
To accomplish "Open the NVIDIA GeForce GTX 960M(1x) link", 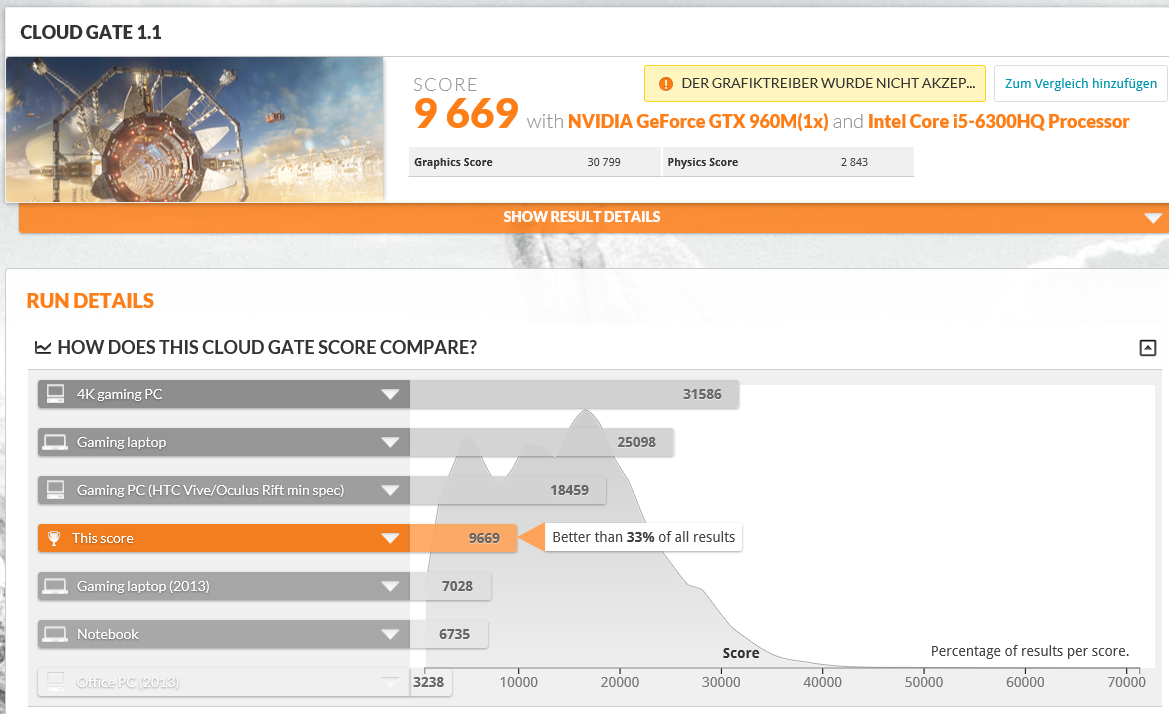I will coord(698,121).
